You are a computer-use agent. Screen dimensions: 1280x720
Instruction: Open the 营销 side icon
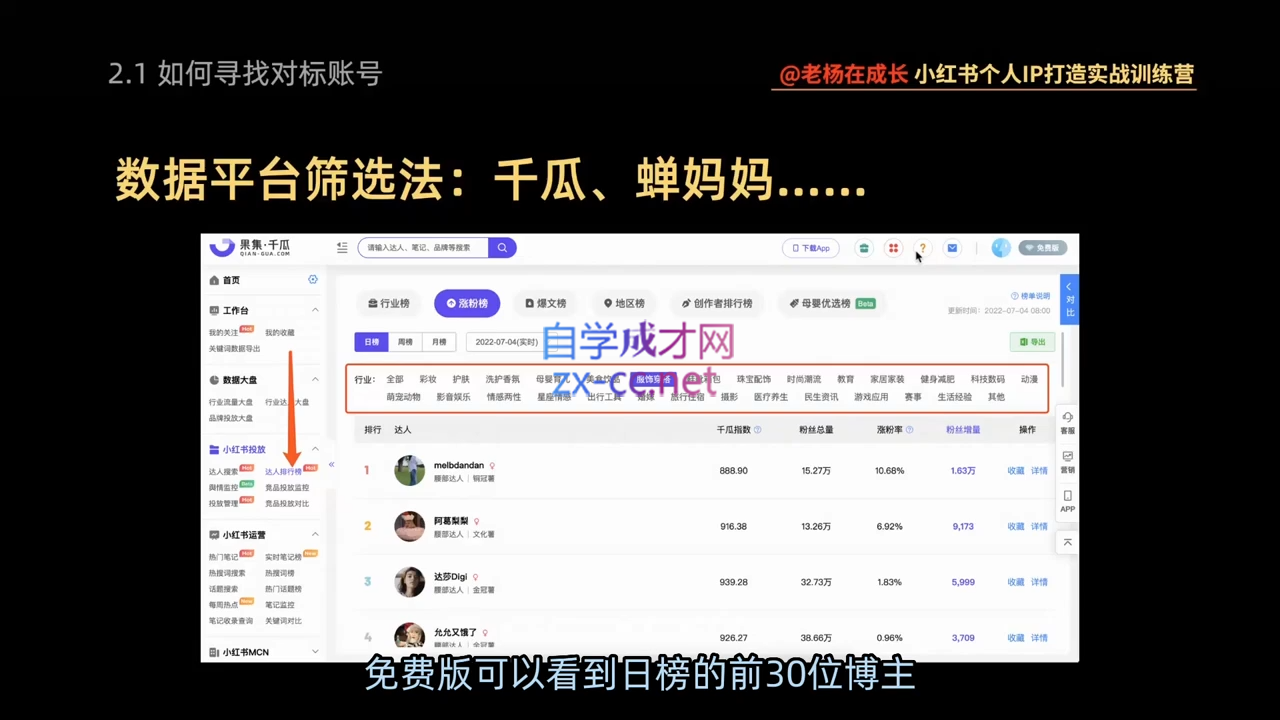pos(1067,462)
